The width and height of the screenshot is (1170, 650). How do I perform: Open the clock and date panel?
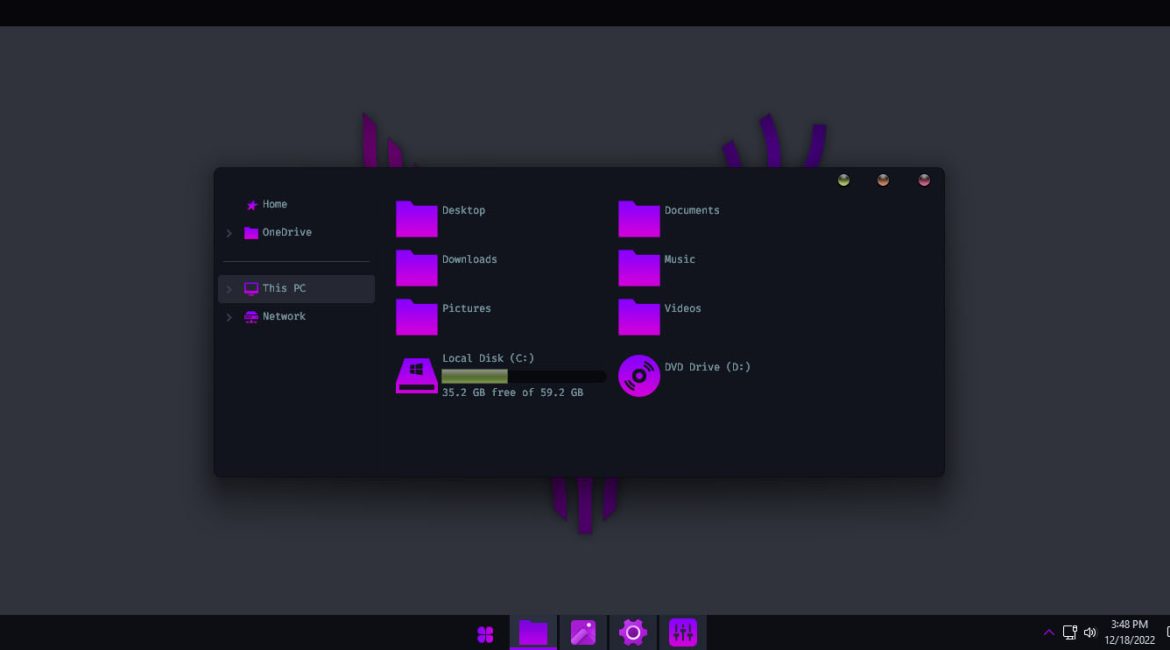click(x=1129, y=632)
